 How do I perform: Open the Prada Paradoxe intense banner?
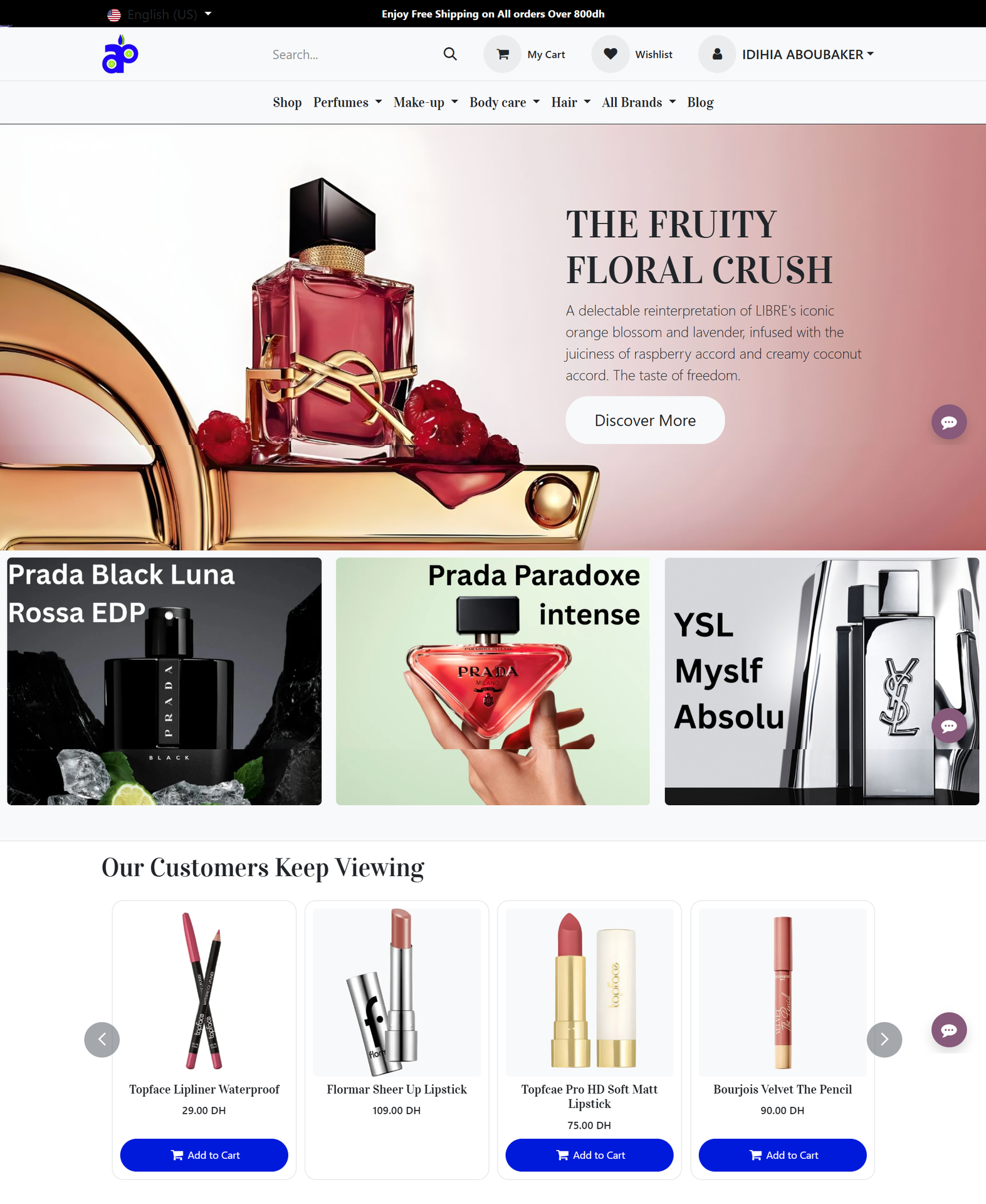(493, 681)
